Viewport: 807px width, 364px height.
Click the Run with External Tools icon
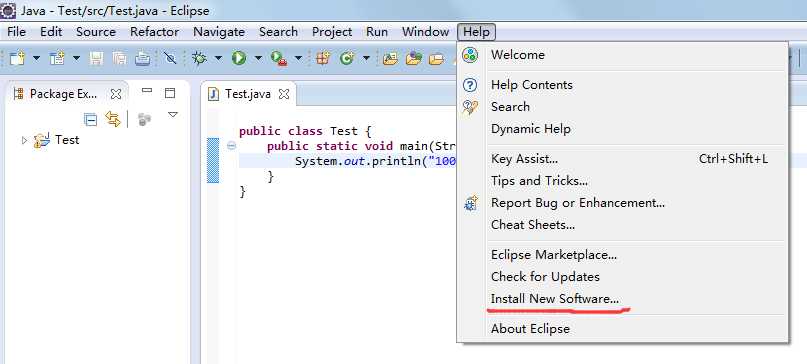coord(279,58)
